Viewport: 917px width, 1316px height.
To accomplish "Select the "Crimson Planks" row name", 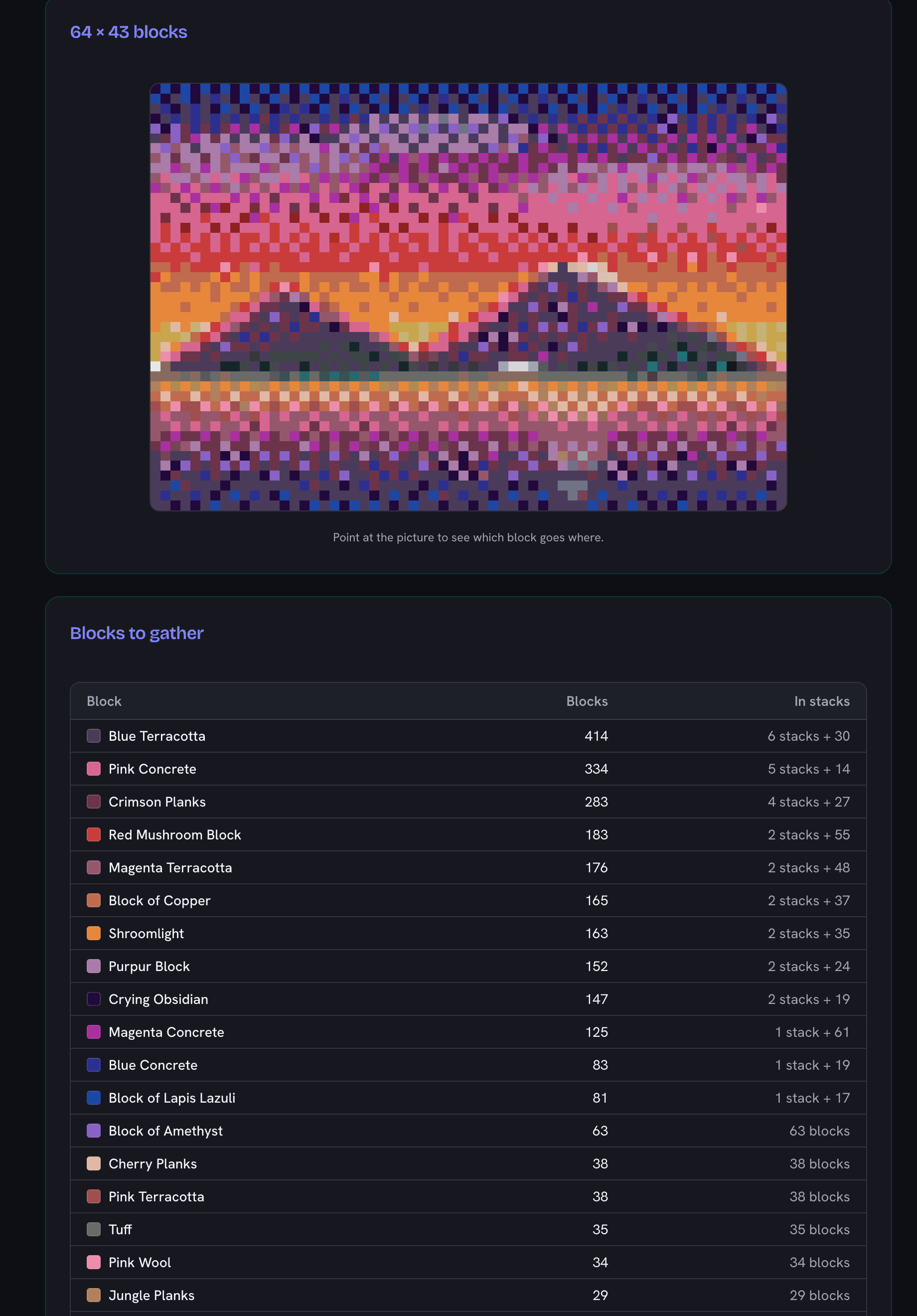I will (x=157, y=802).
